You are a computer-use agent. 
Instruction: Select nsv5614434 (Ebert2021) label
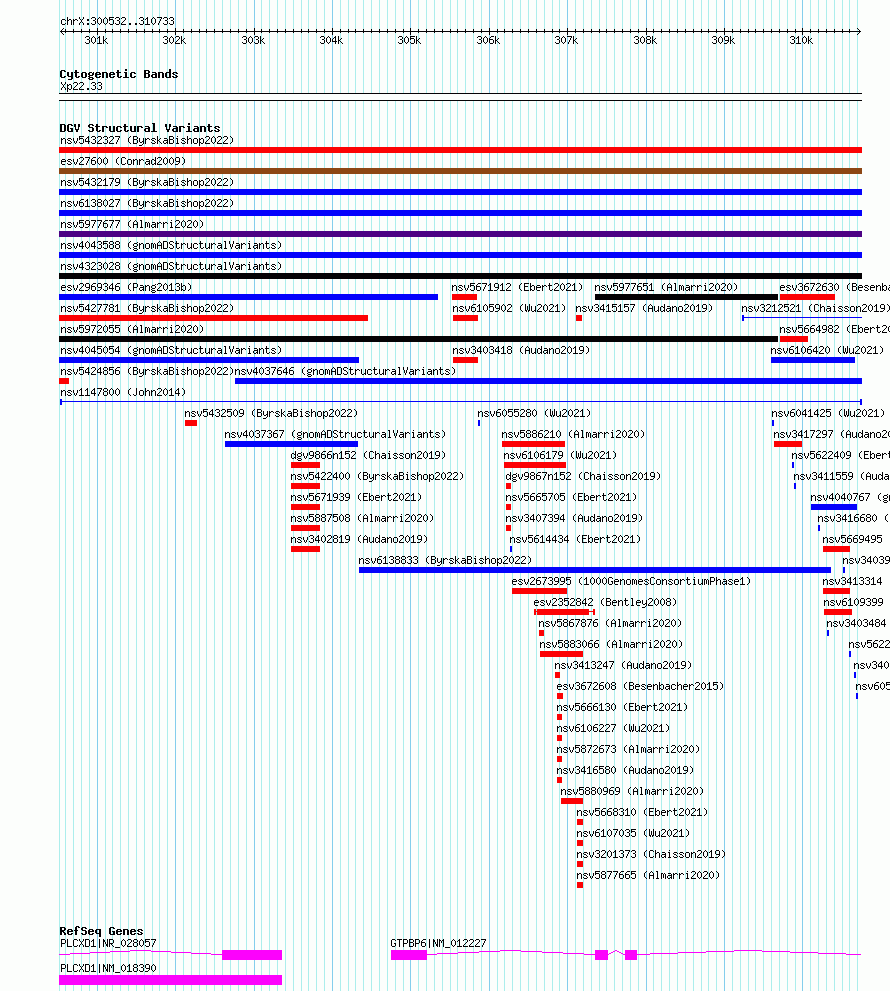[575, 539]
